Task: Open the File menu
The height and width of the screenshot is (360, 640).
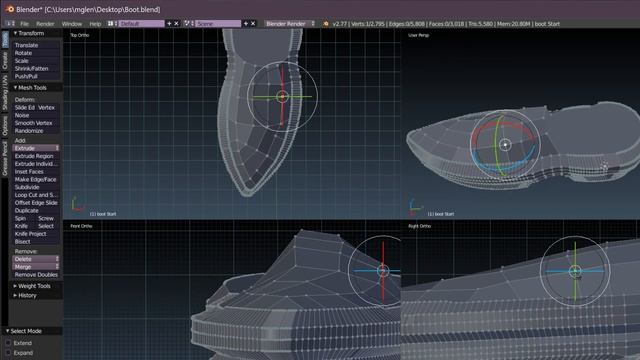Action: 24,24
